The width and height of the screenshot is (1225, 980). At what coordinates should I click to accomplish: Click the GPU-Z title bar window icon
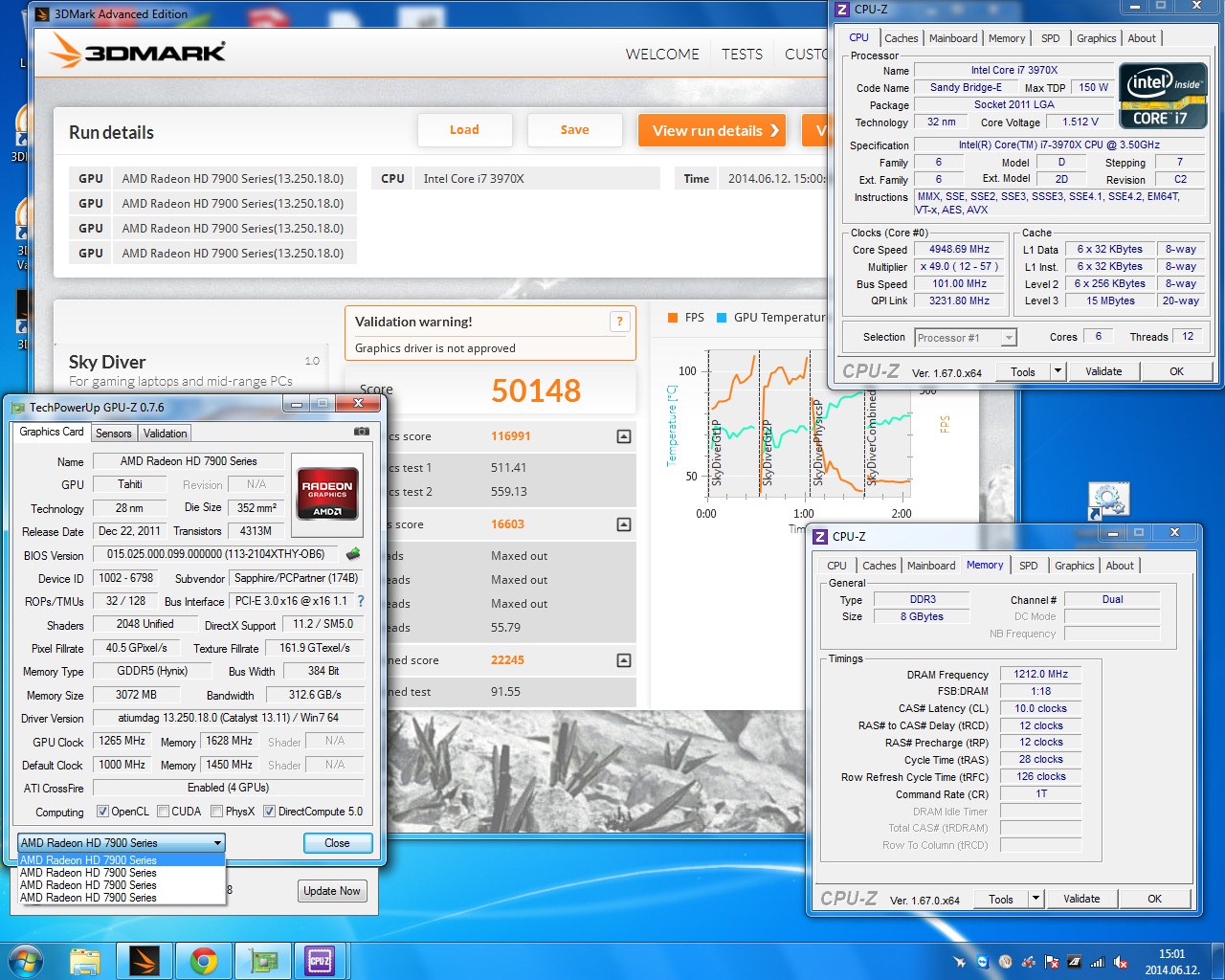point(18,408)
